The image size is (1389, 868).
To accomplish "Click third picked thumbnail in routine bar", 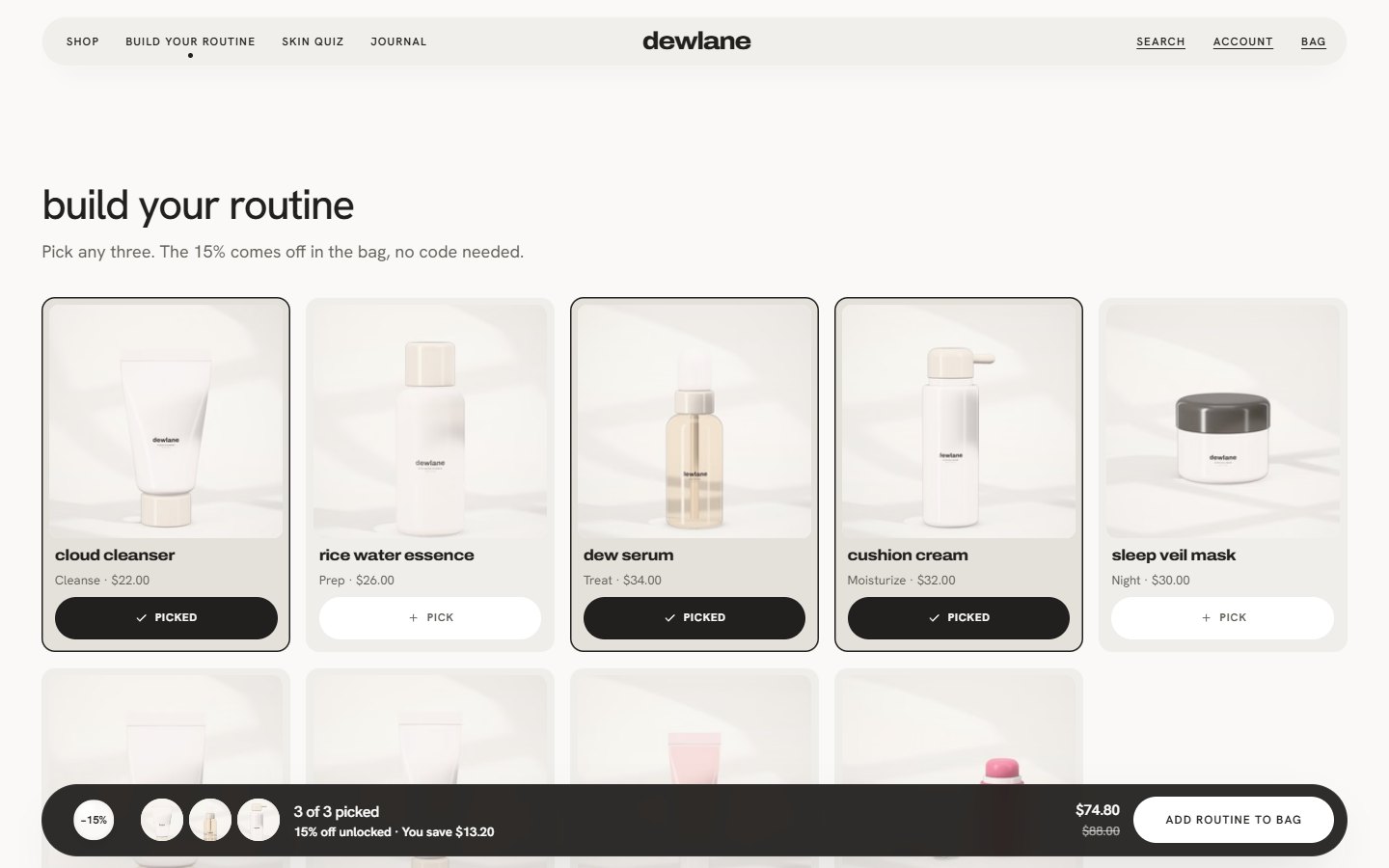I will (x=259, y=820).
